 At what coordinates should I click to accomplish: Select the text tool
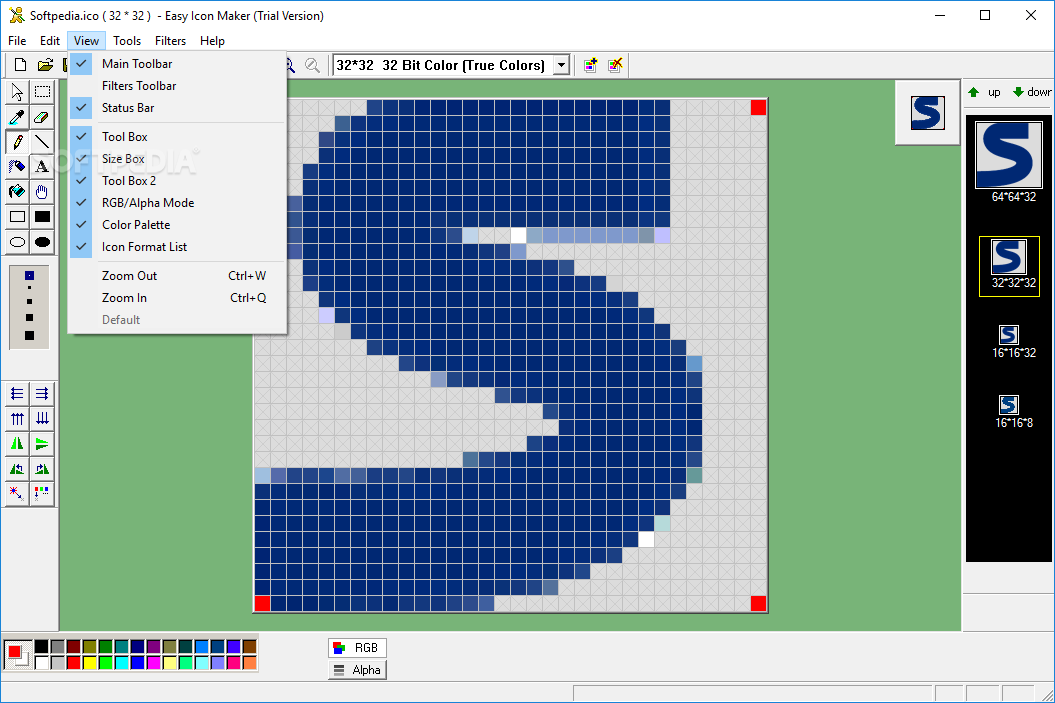tap(42, 167)
